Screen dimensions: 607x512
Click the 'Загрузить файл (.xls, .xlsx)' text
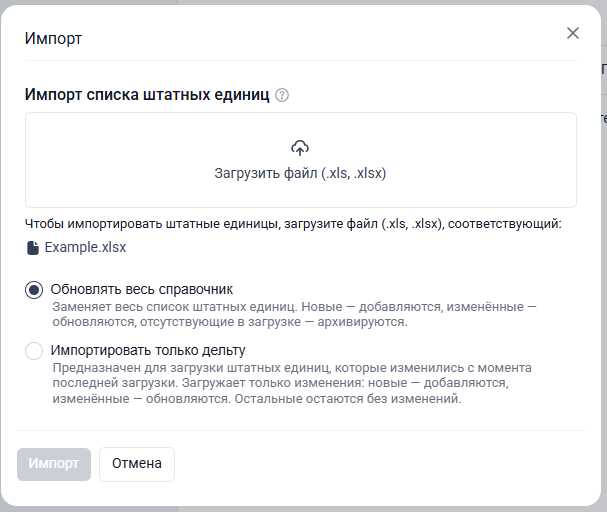point(300,173)
